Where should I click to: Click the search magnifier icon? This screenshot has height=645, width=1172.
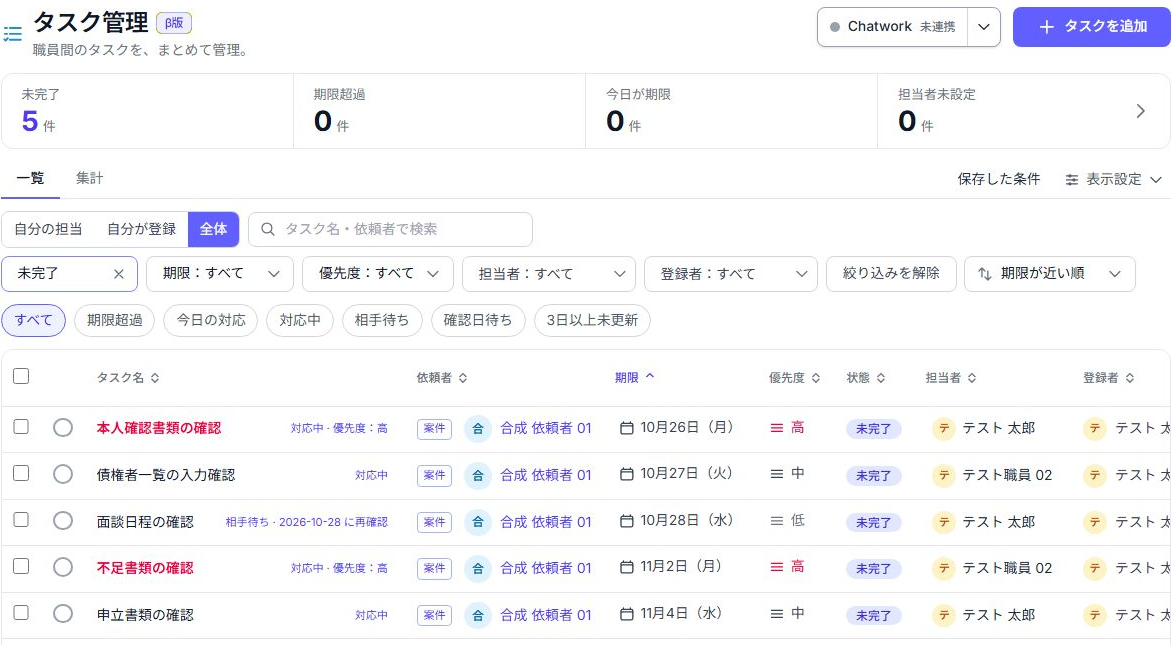coord(267,229)
